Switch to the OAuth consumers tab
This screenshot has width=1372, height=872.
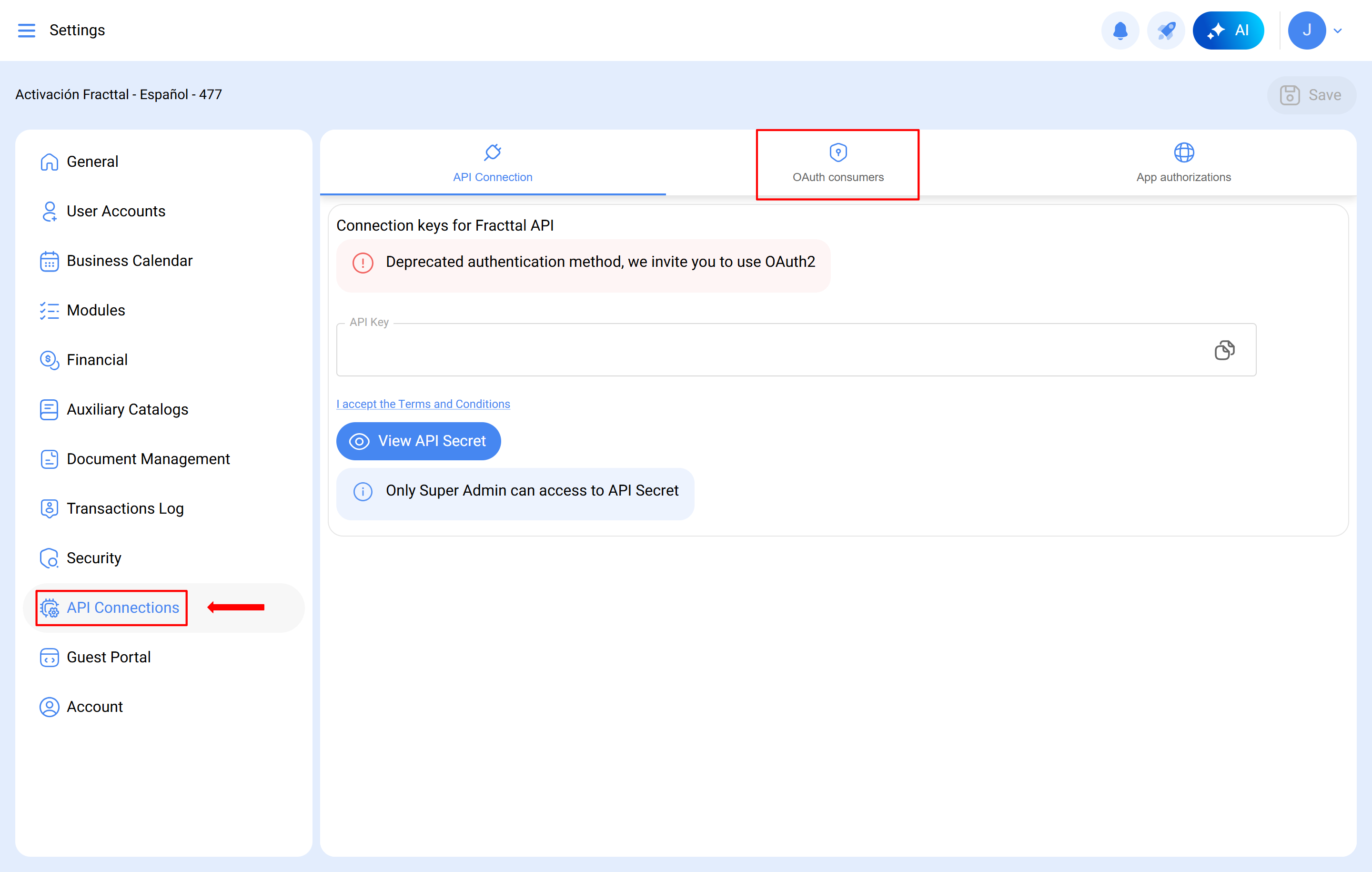click(x=837, y=164)
